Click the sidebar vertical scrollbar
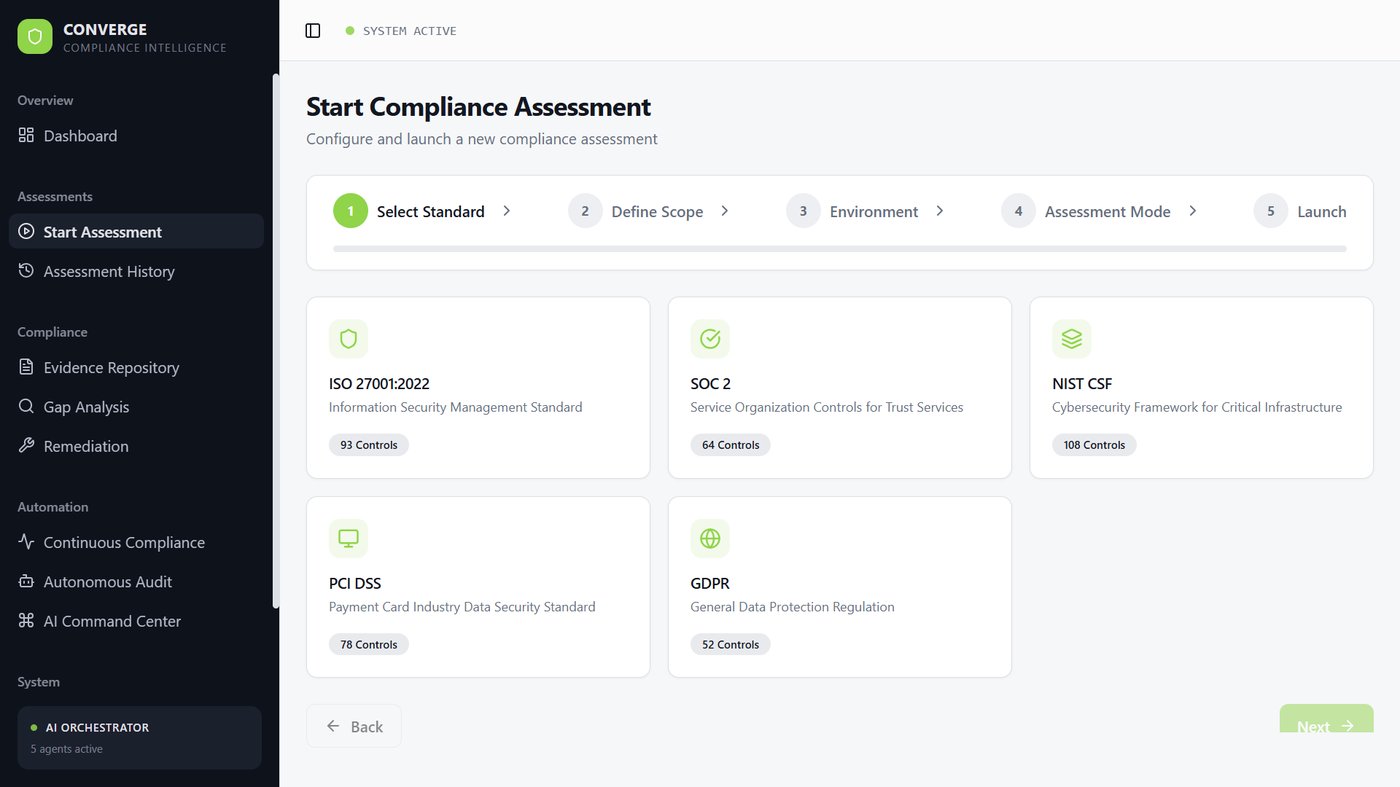The image size is (1400, 787). tap(276, 340)
